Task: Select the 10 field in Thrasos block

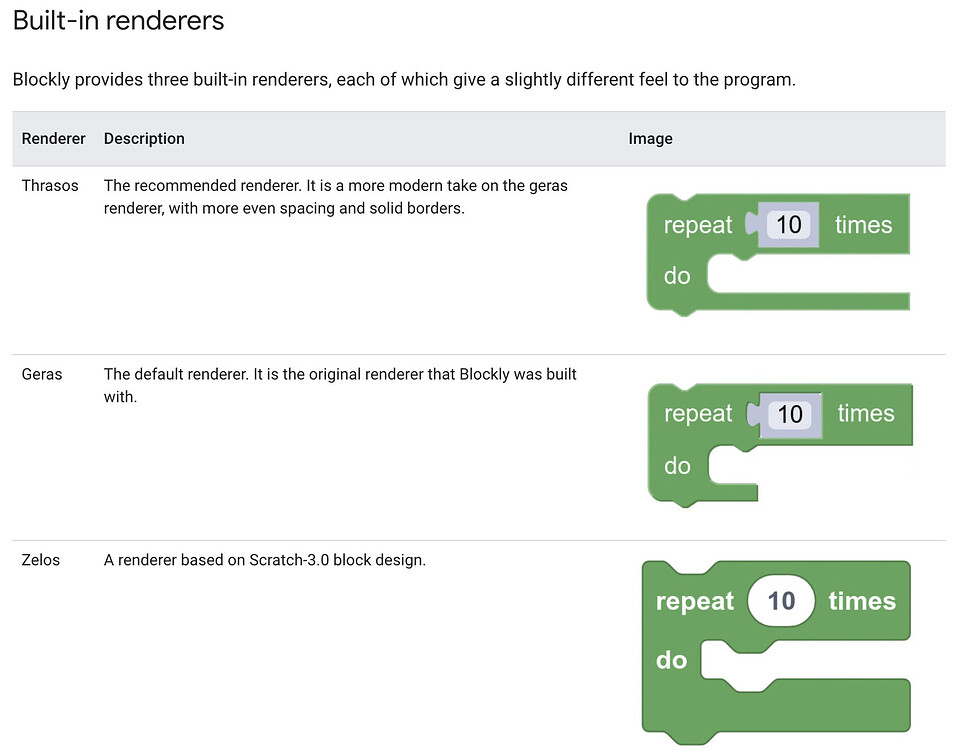Action: (789, 225)
